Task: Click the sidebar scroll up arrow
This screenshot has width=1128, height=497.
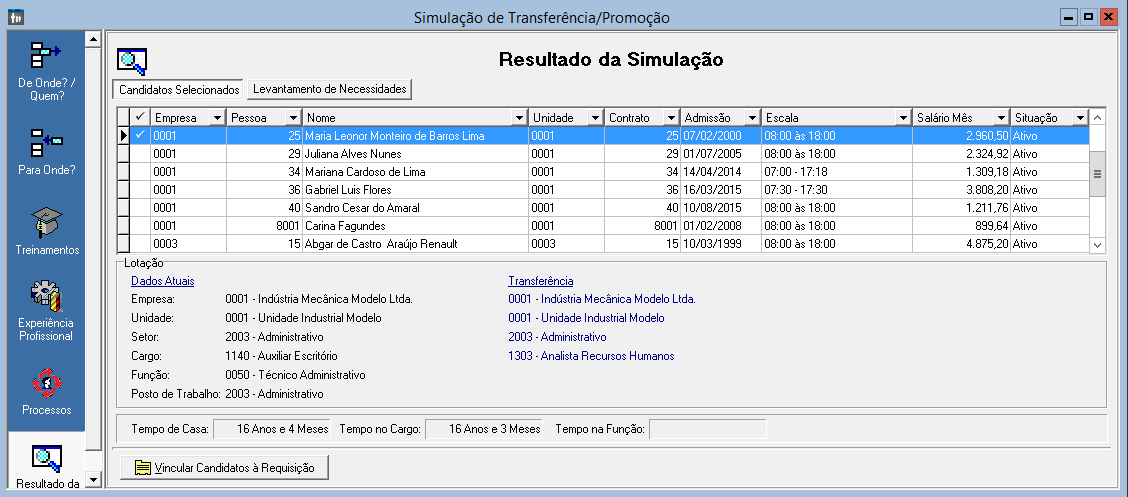Action: (x=93, y=39)
